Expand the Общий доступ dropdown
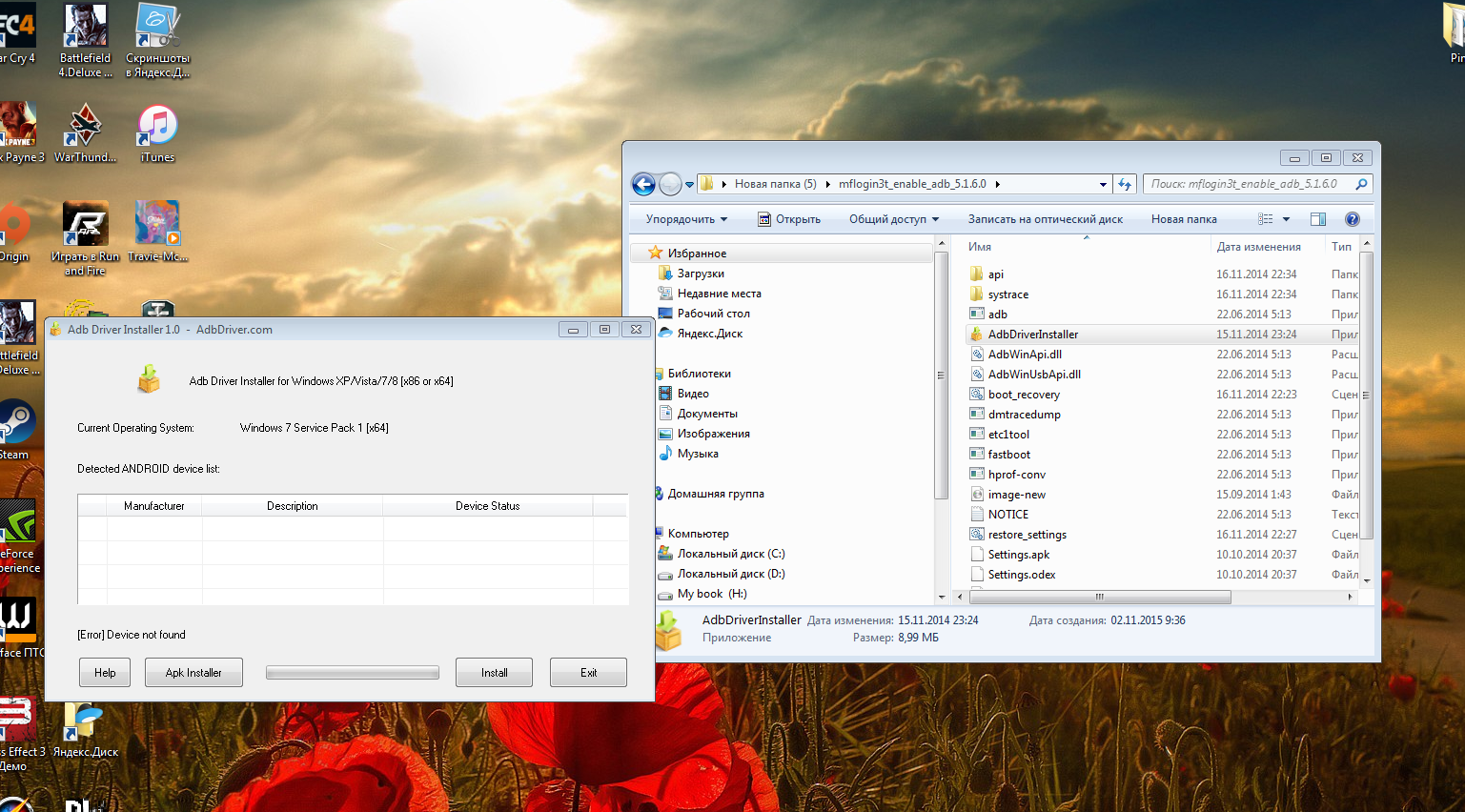The width and height of the screenshot is (1465, 812). tap(893, 219)
